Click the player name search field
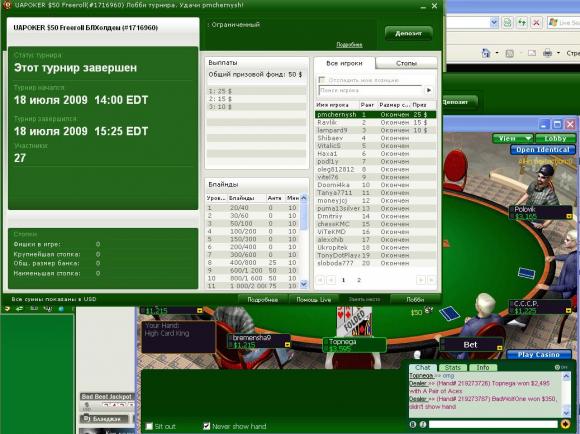The image size is (580, 434). tap(370, 90)
